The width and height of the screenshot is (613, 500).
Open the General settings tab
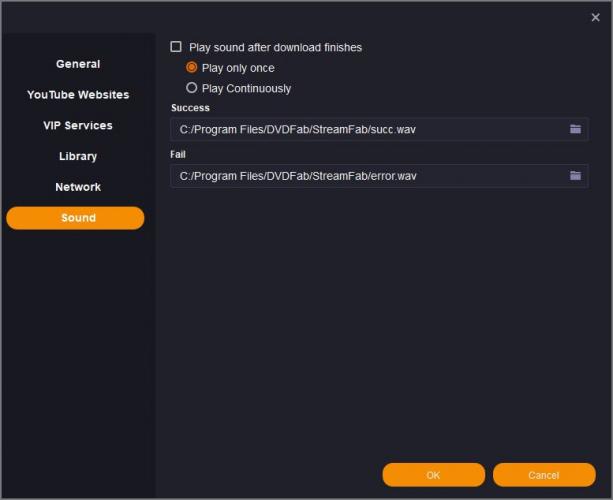tap(78, 64)
